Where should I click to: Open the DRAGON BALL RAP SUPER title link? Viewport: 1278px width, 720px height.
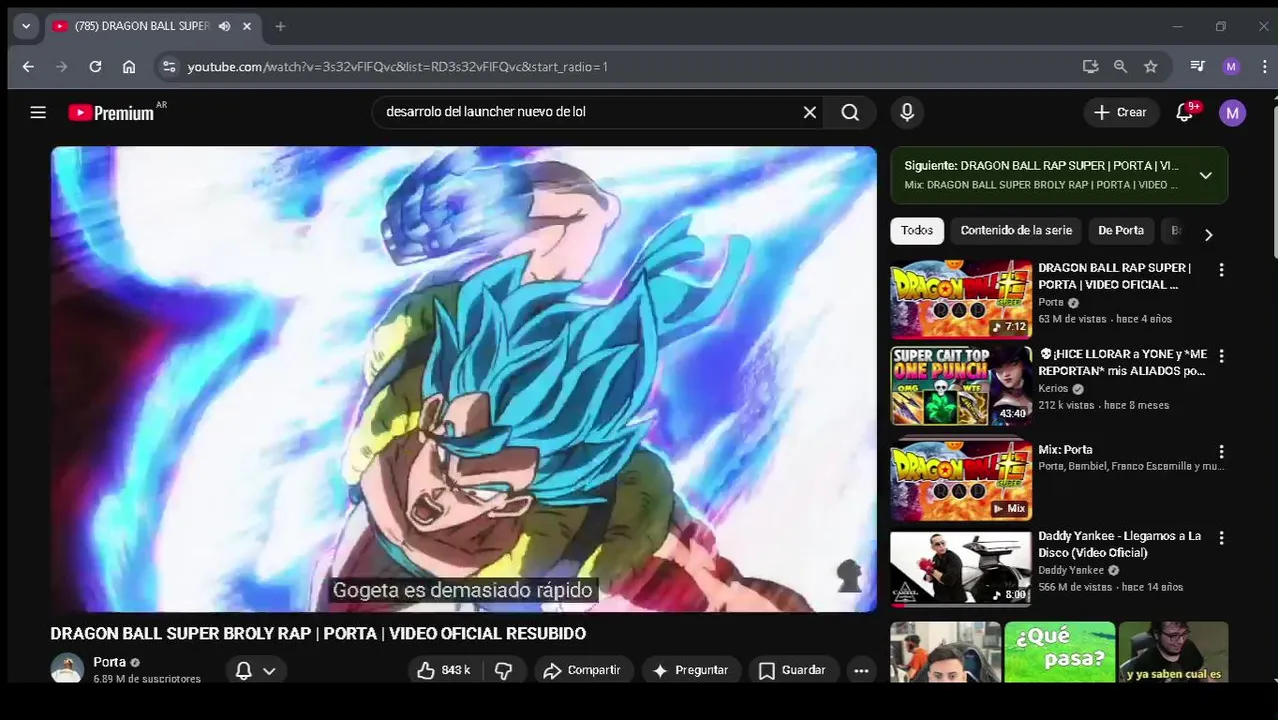point(1114,276)
